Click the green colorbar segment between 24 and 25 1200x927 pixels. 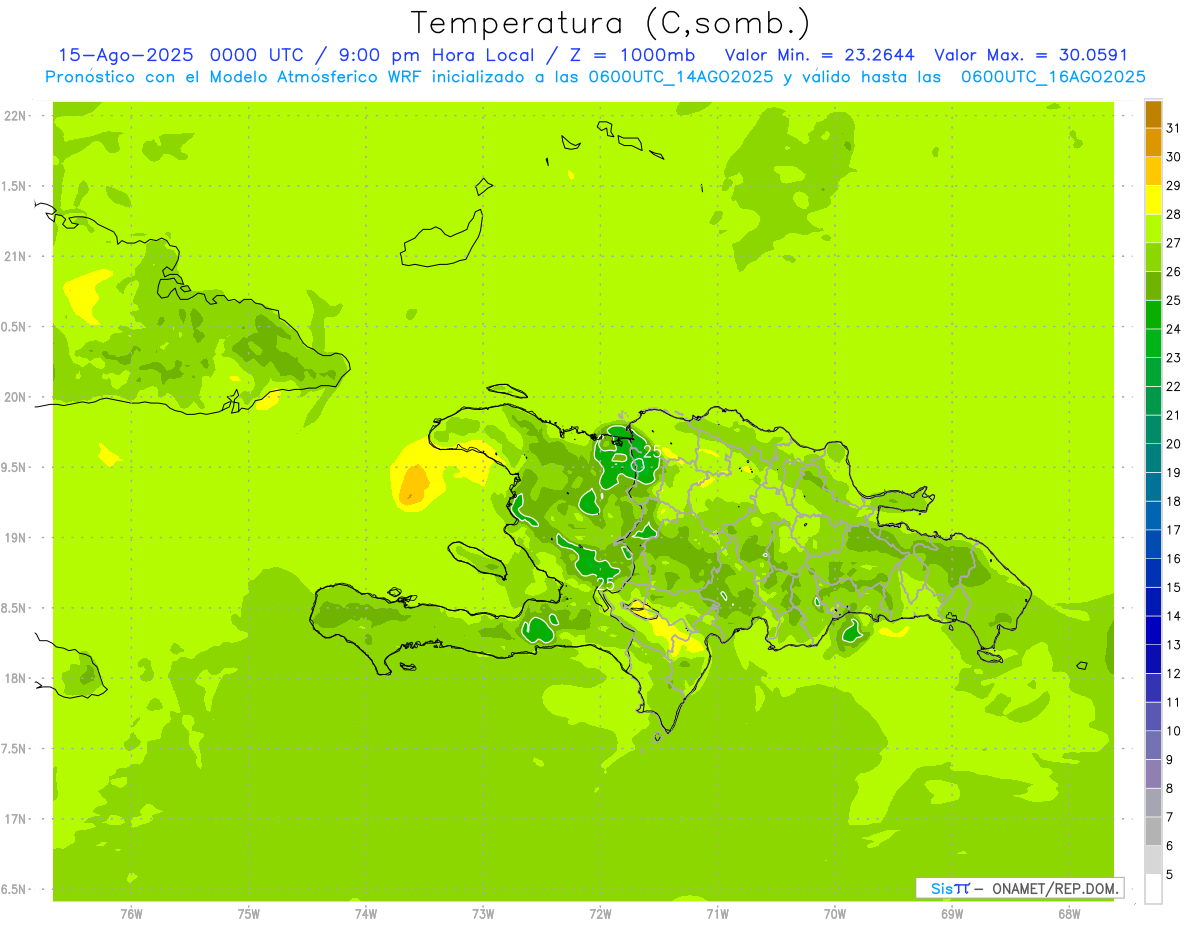pos(1153,315)
